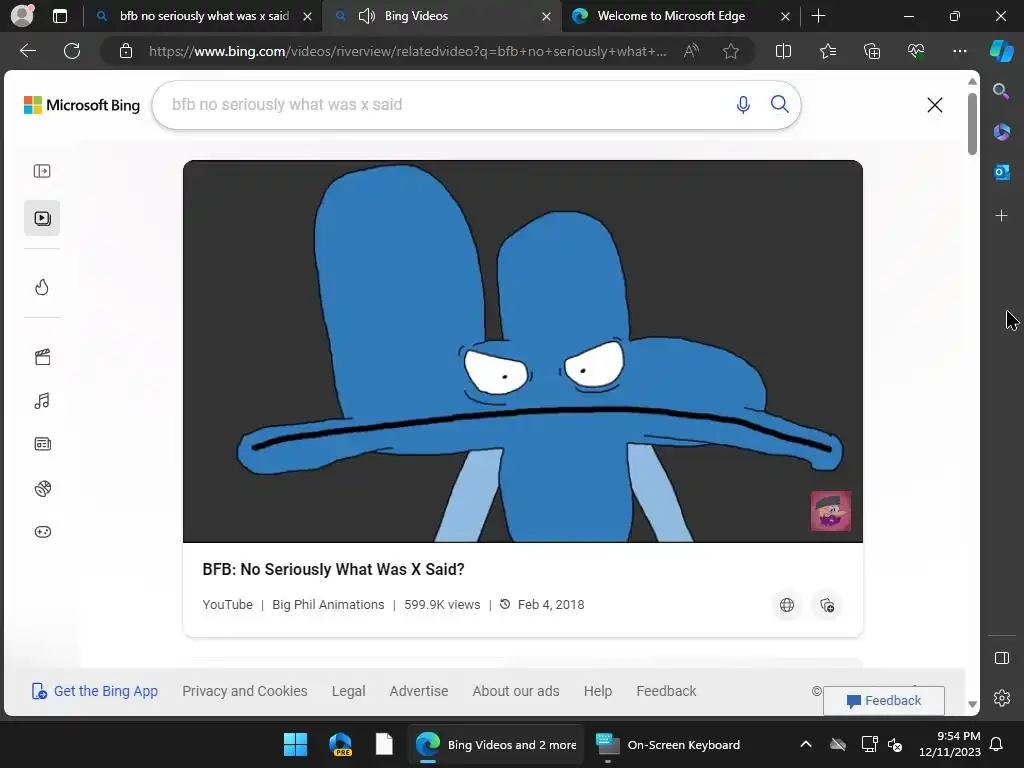Open sidebar settings gear
This screenshot has height=768, width=1024.
1002,698
